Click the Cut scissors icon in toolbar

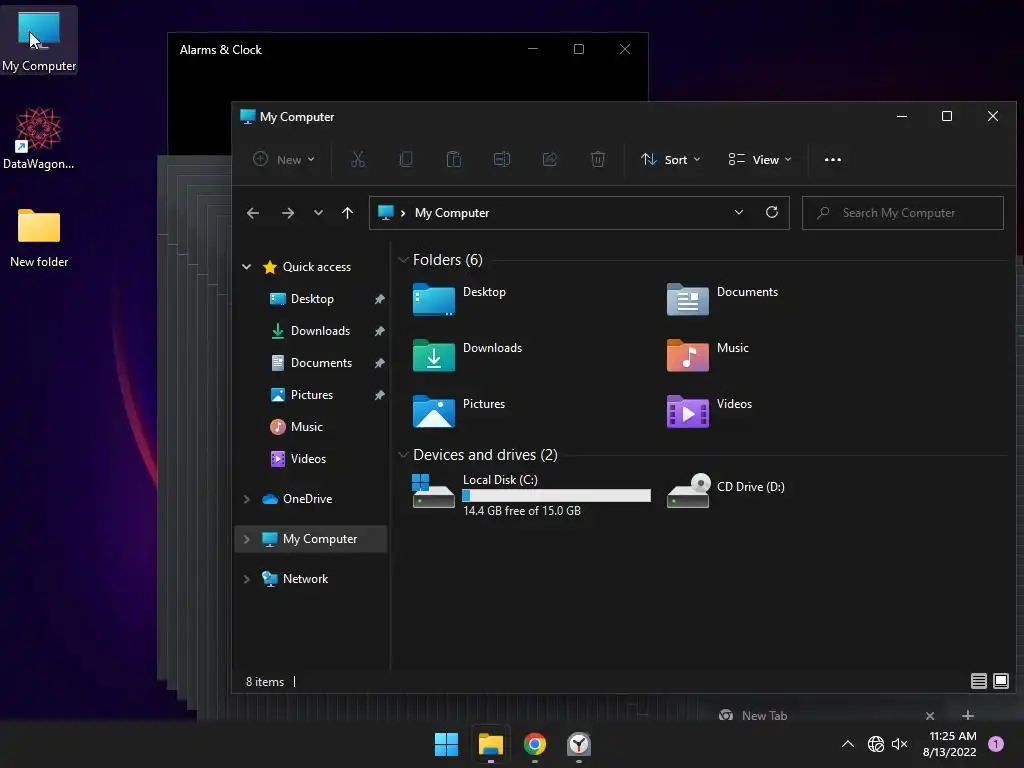[x=358, y=159]
